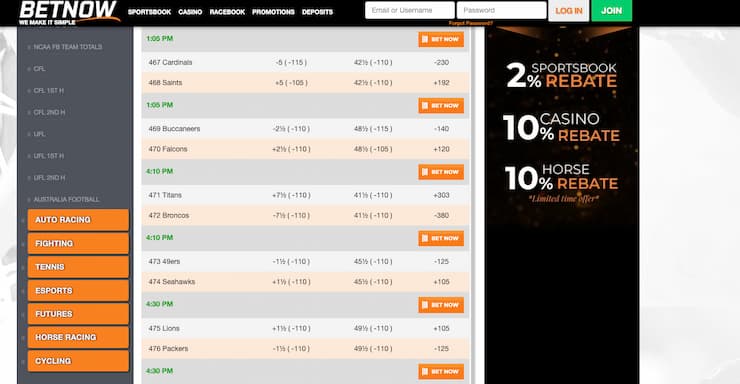Pick Saints moneyline +192
This screenshot has height=384, width=740.
click(441, 83)
